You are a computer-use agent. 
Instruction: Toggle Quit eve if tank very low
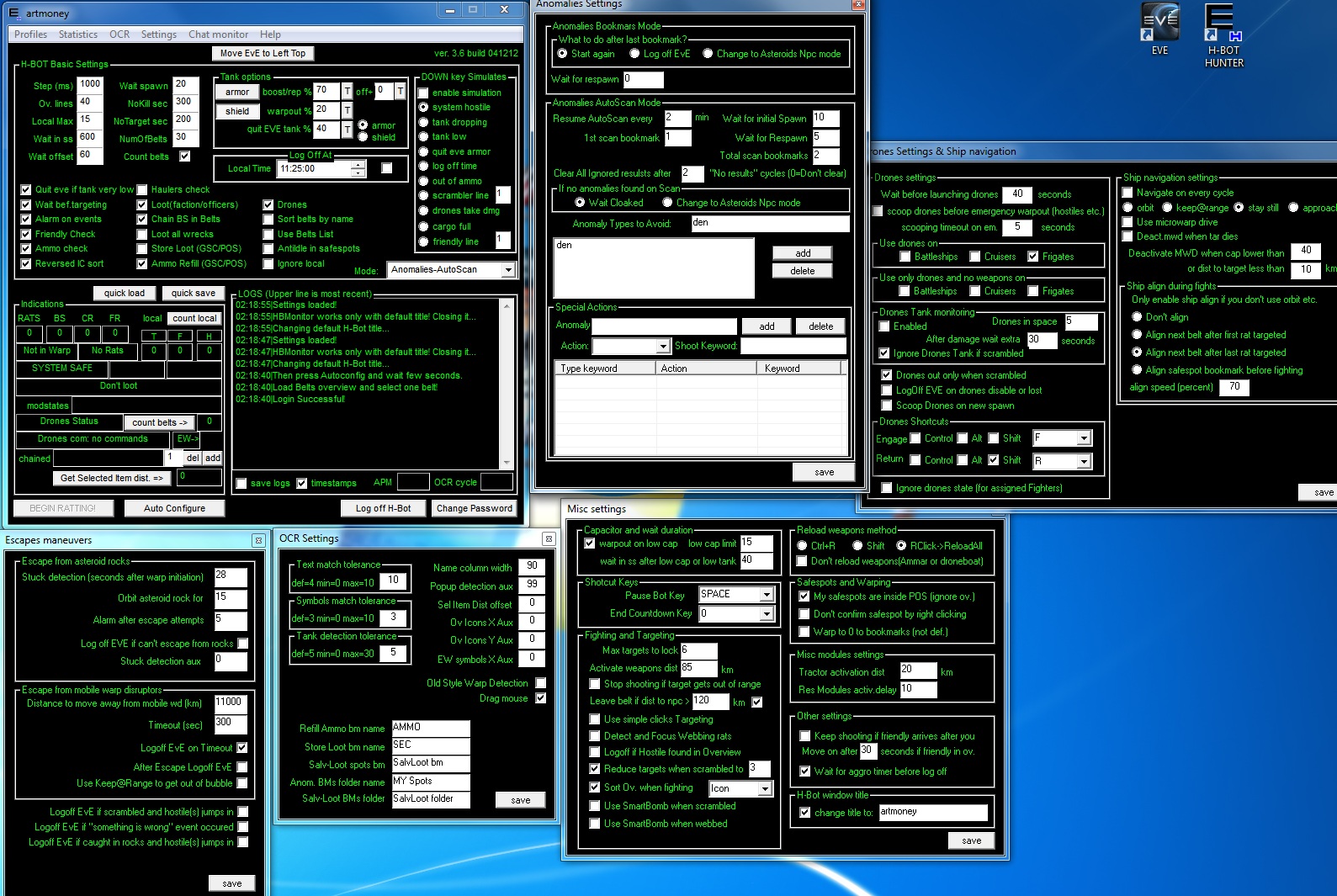[26, 190]
